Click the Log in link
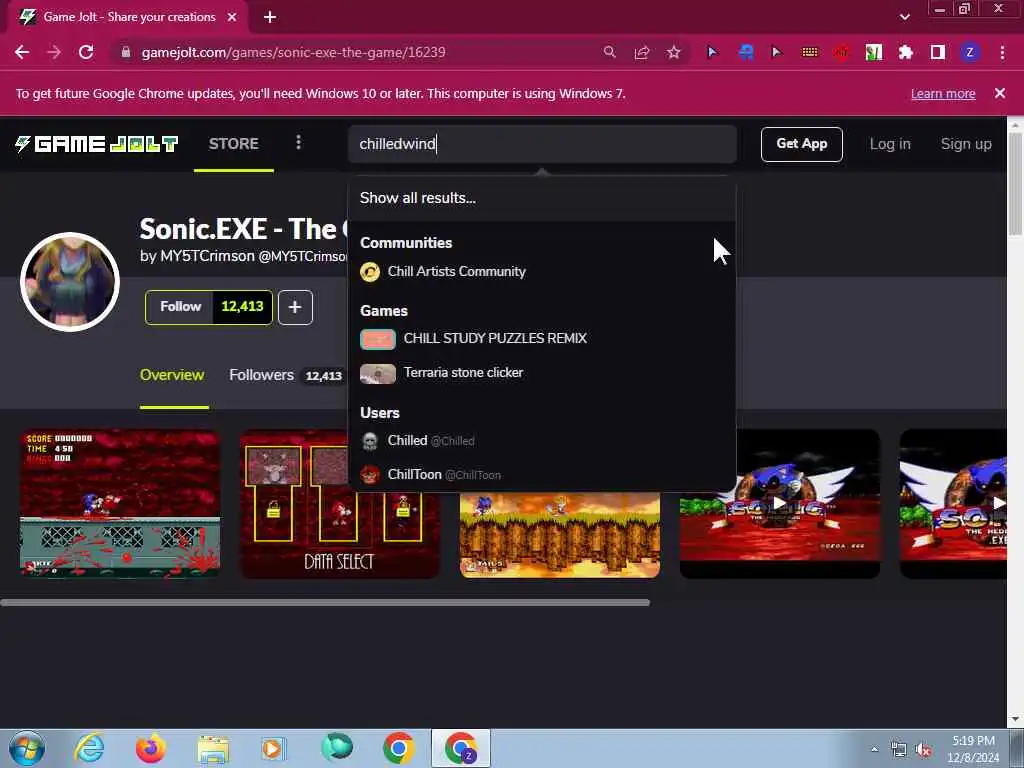1024x768 pixels. pyautogui.click(x=889, y=144)
